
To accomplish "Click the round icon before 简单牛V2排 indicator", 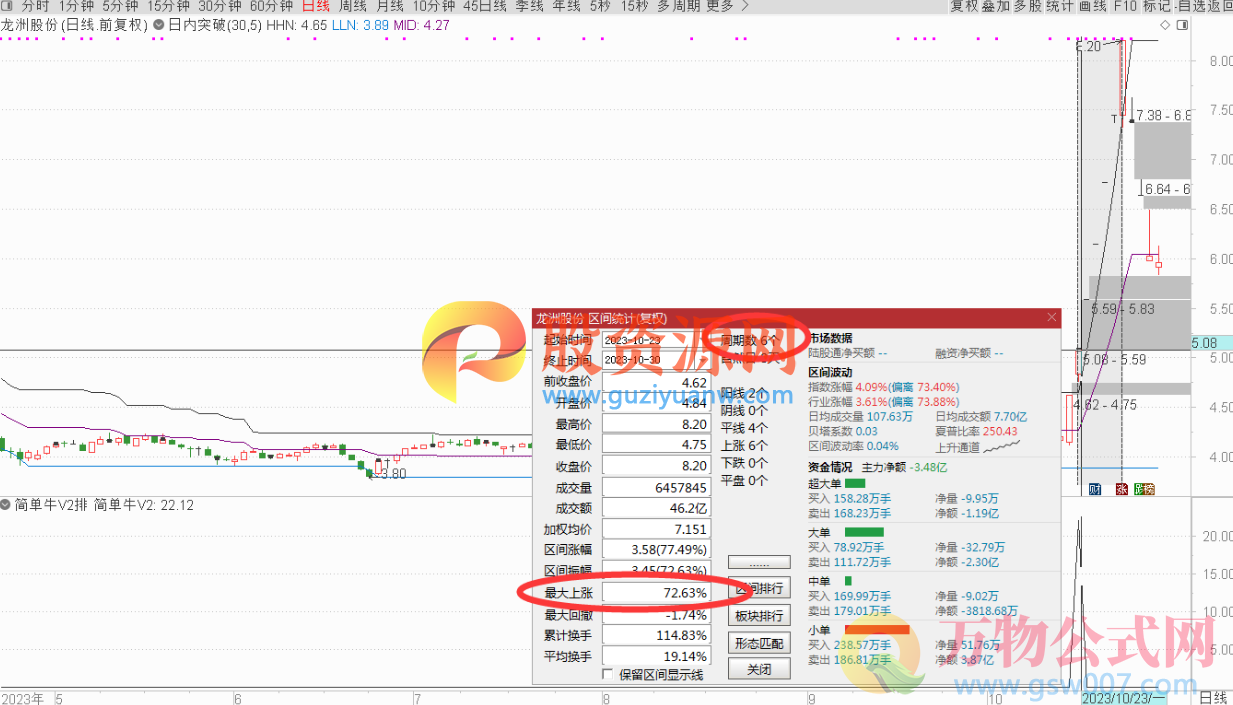I will click(x=6, y=505).
